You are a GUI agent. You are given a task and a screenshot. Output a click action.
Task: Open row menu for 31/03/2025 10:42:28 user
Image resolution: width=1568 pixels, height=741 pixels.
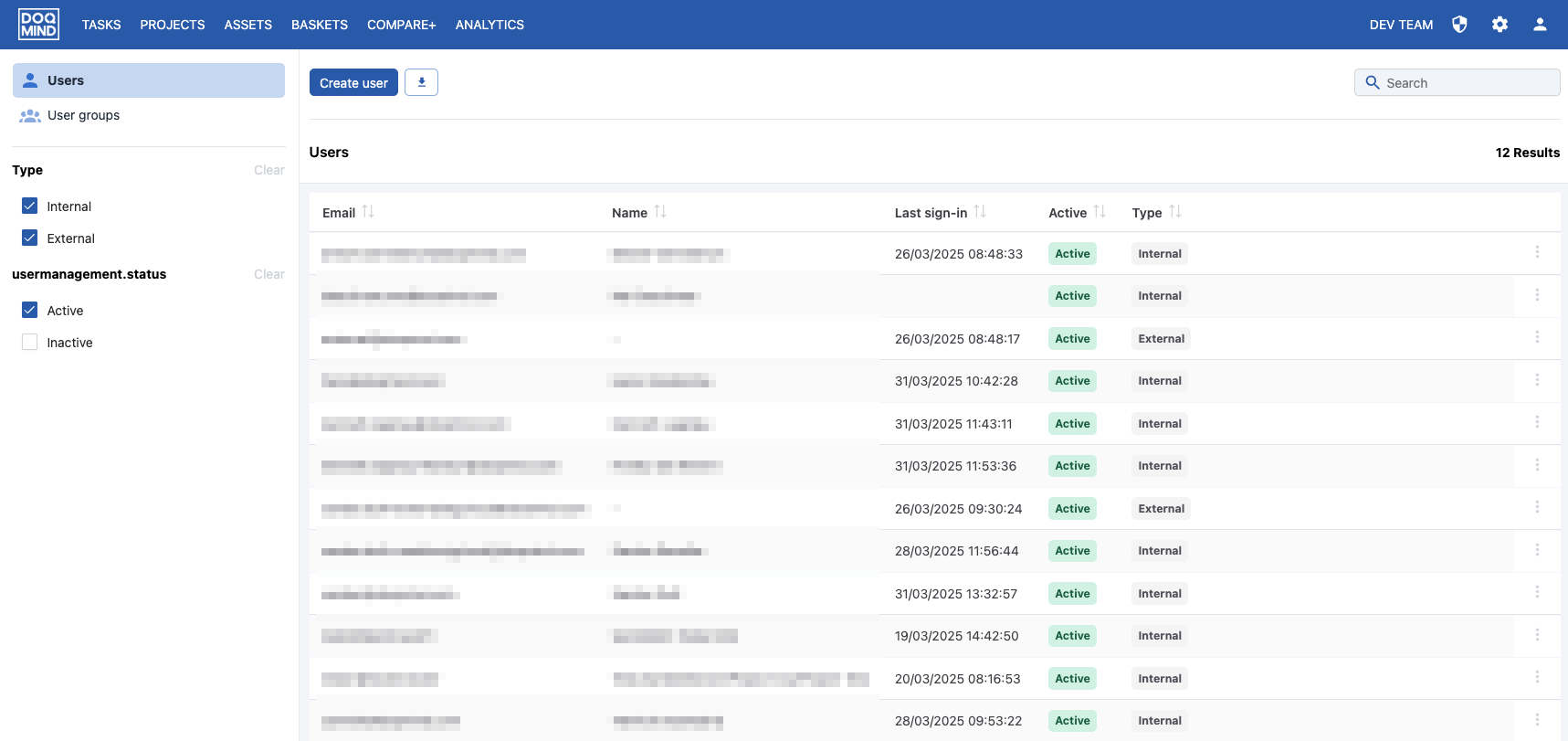coord(1537,380)
